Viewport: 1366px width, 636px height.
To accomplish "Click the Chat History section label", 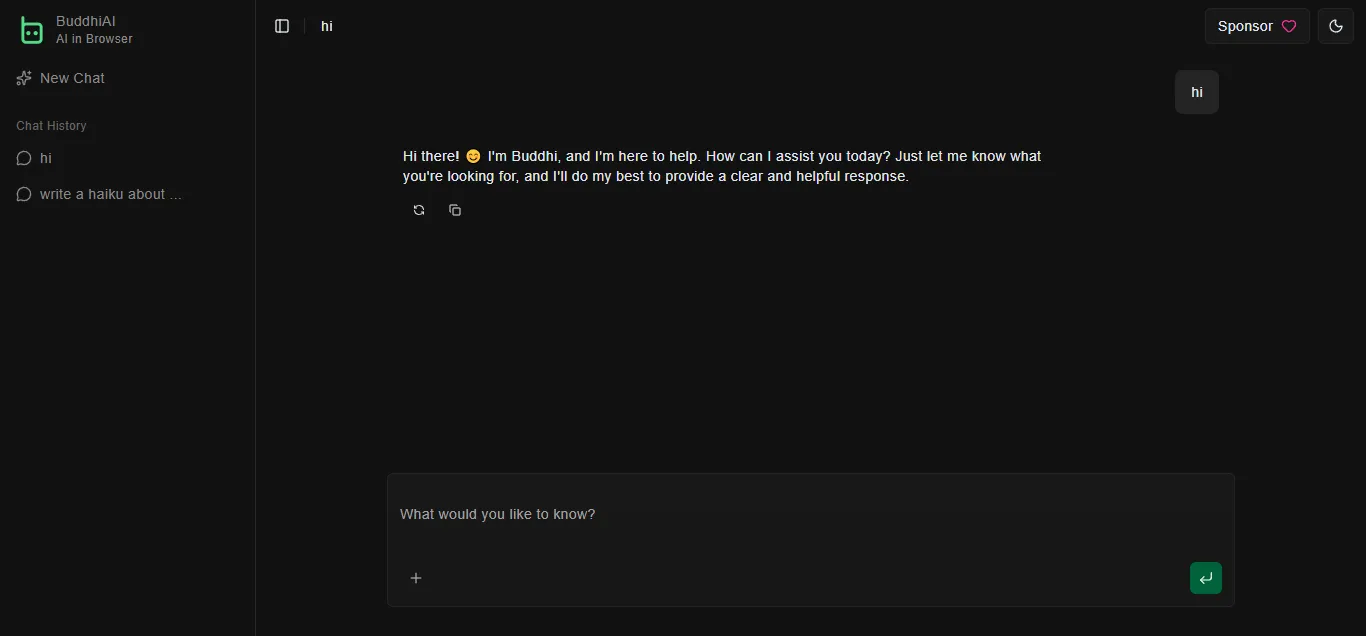I will (x=51, y=126).
